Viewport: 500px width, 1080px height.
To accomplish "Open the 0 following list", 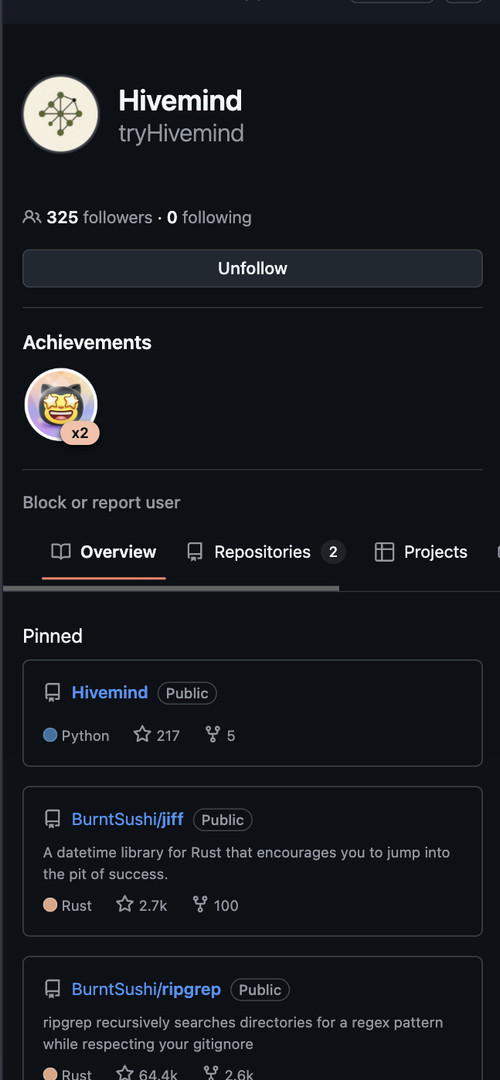I will (x=209, y=218).
